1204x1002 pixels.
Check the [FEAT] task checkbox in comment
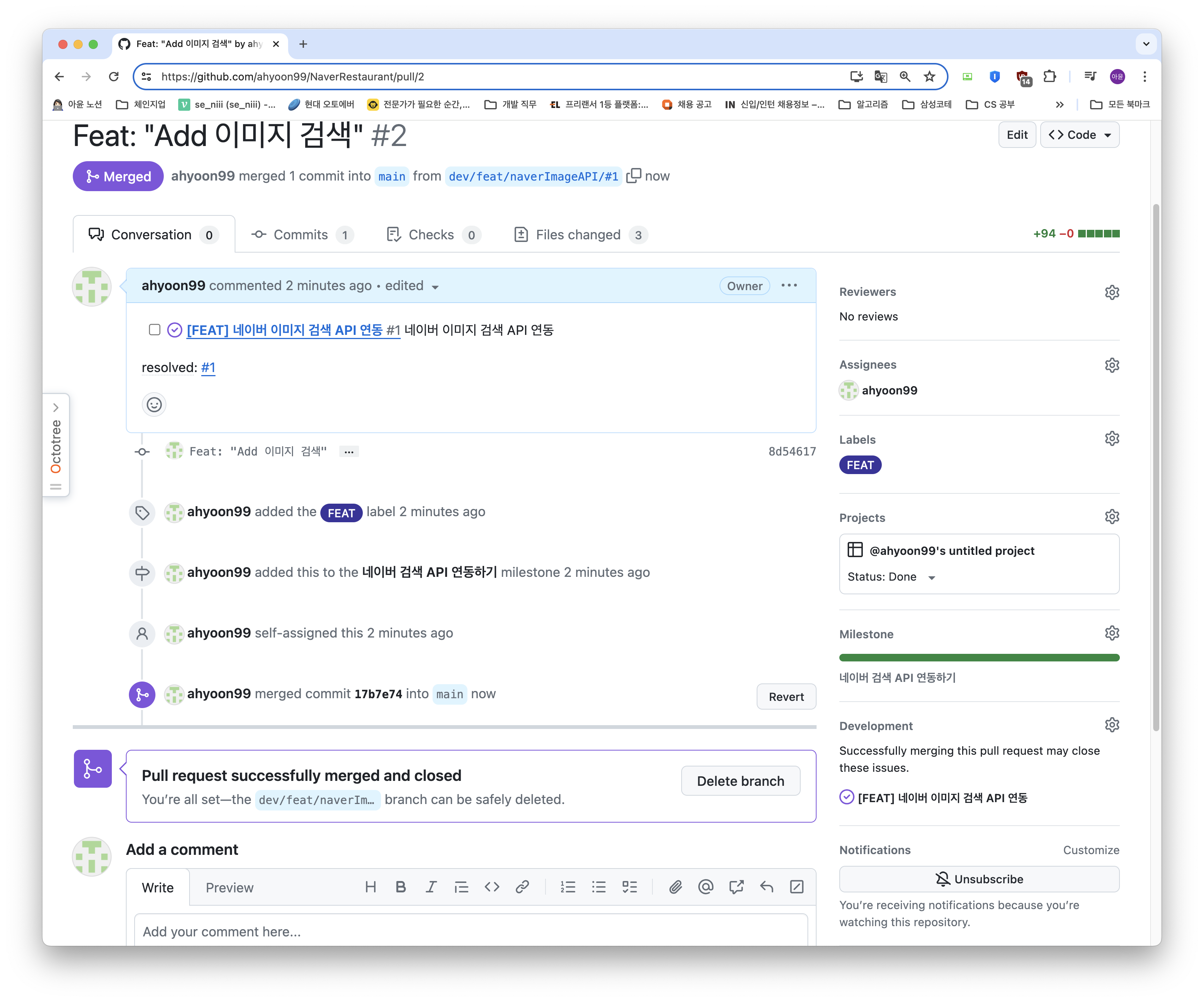[154, 330]
